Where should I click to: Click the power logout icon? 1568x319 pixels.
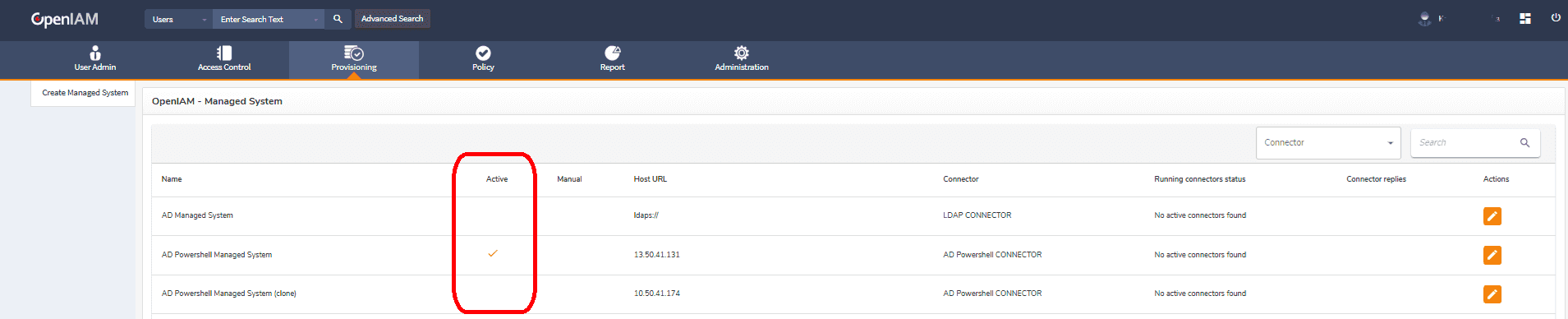click(1556, 18)
